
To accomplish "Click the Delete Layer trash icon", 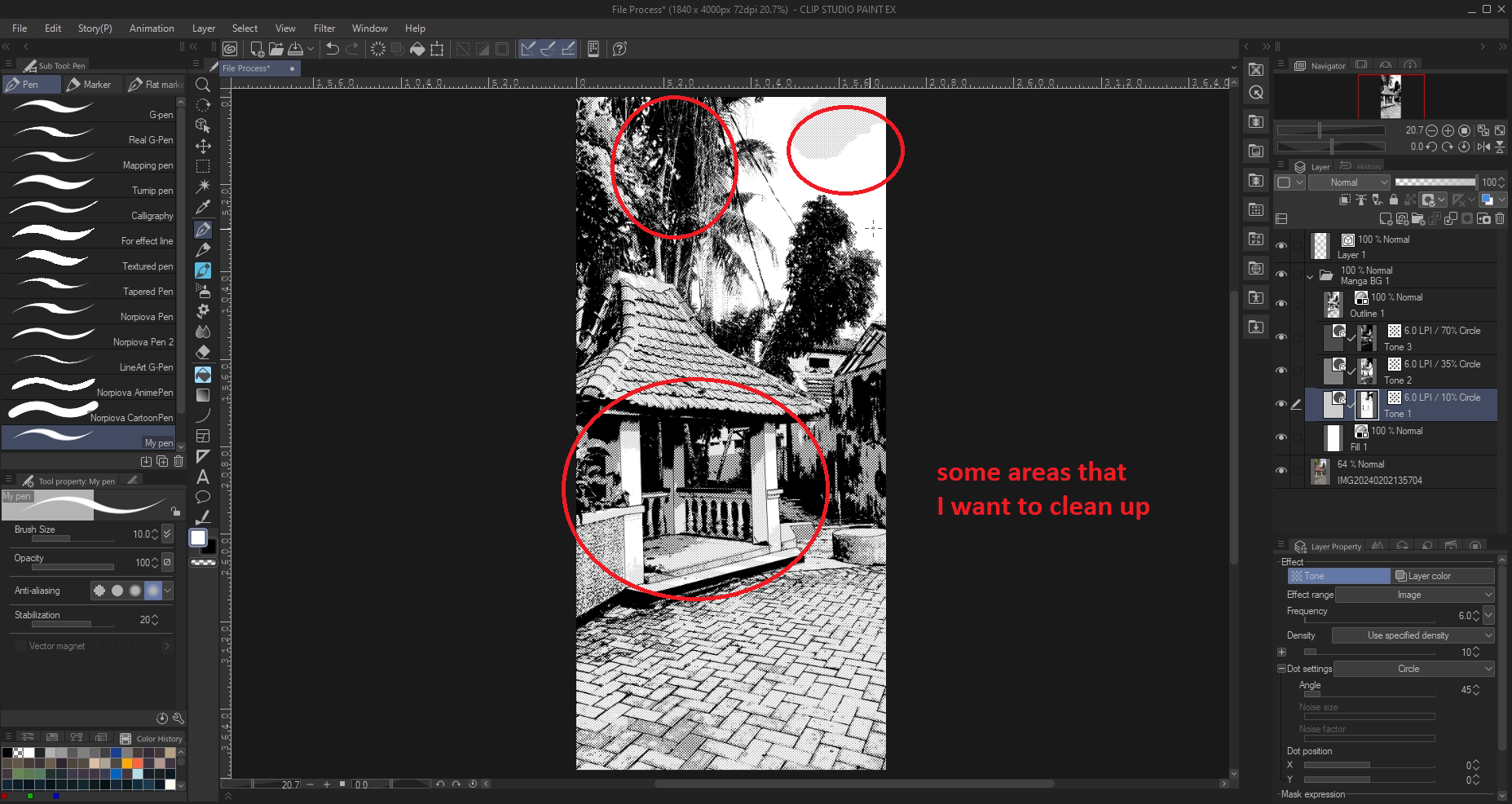I will click(x=1500, y=219).
